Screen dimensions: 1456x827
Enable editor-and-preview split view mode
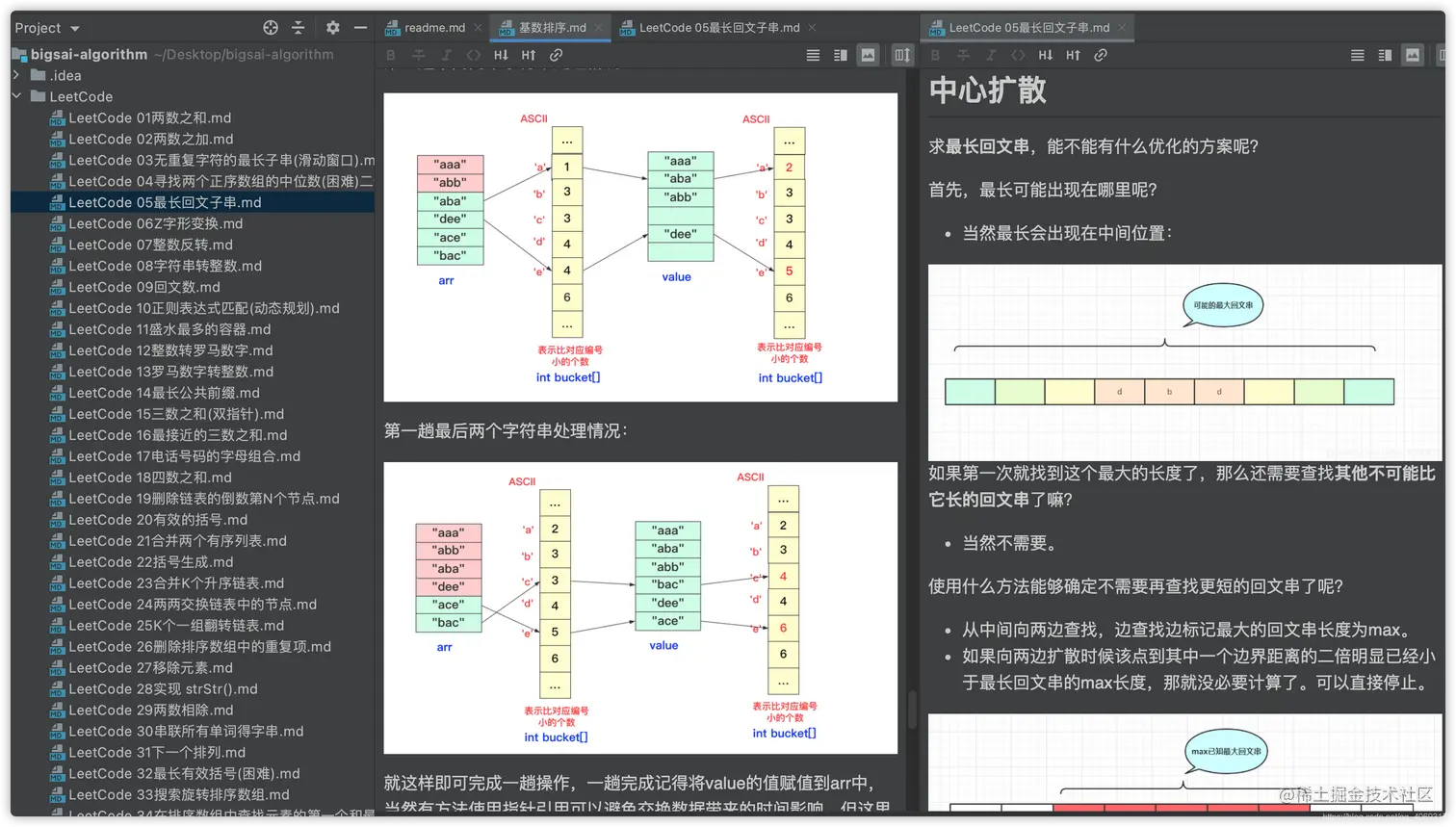pyautogui.click(x=839, y=55)
